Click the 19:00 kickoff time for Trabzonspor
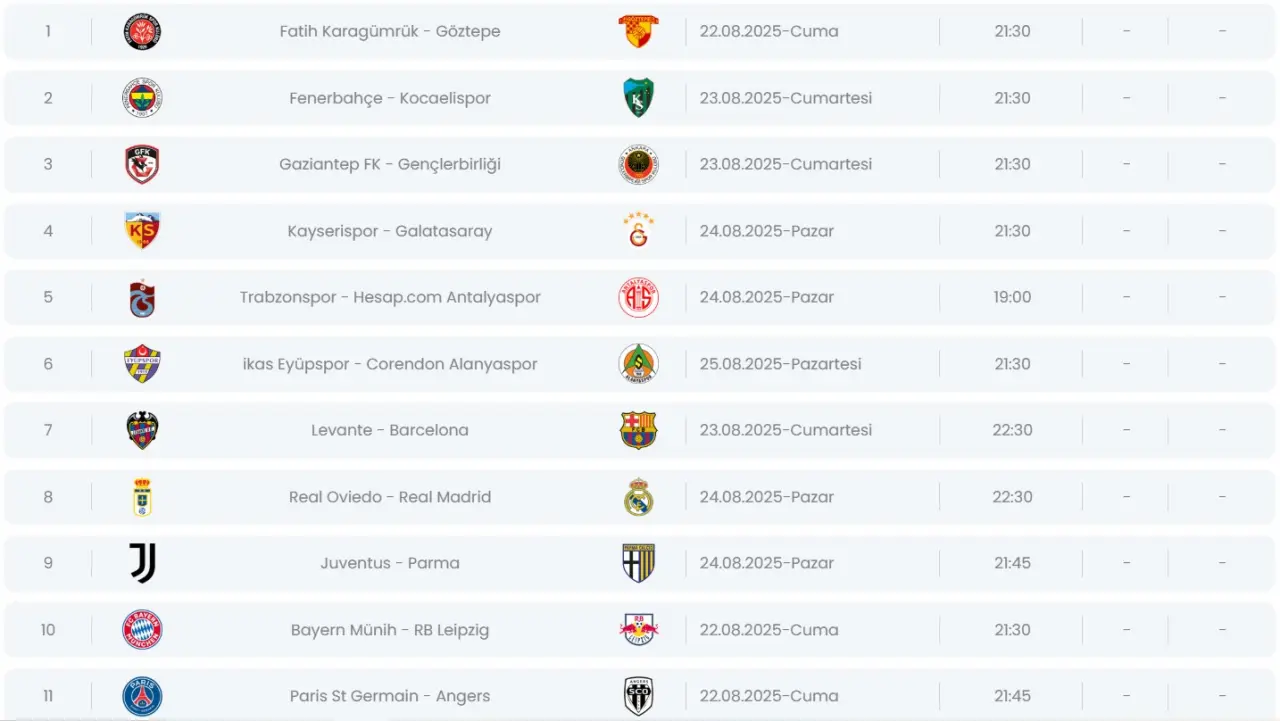 [x=1012, y=297]
